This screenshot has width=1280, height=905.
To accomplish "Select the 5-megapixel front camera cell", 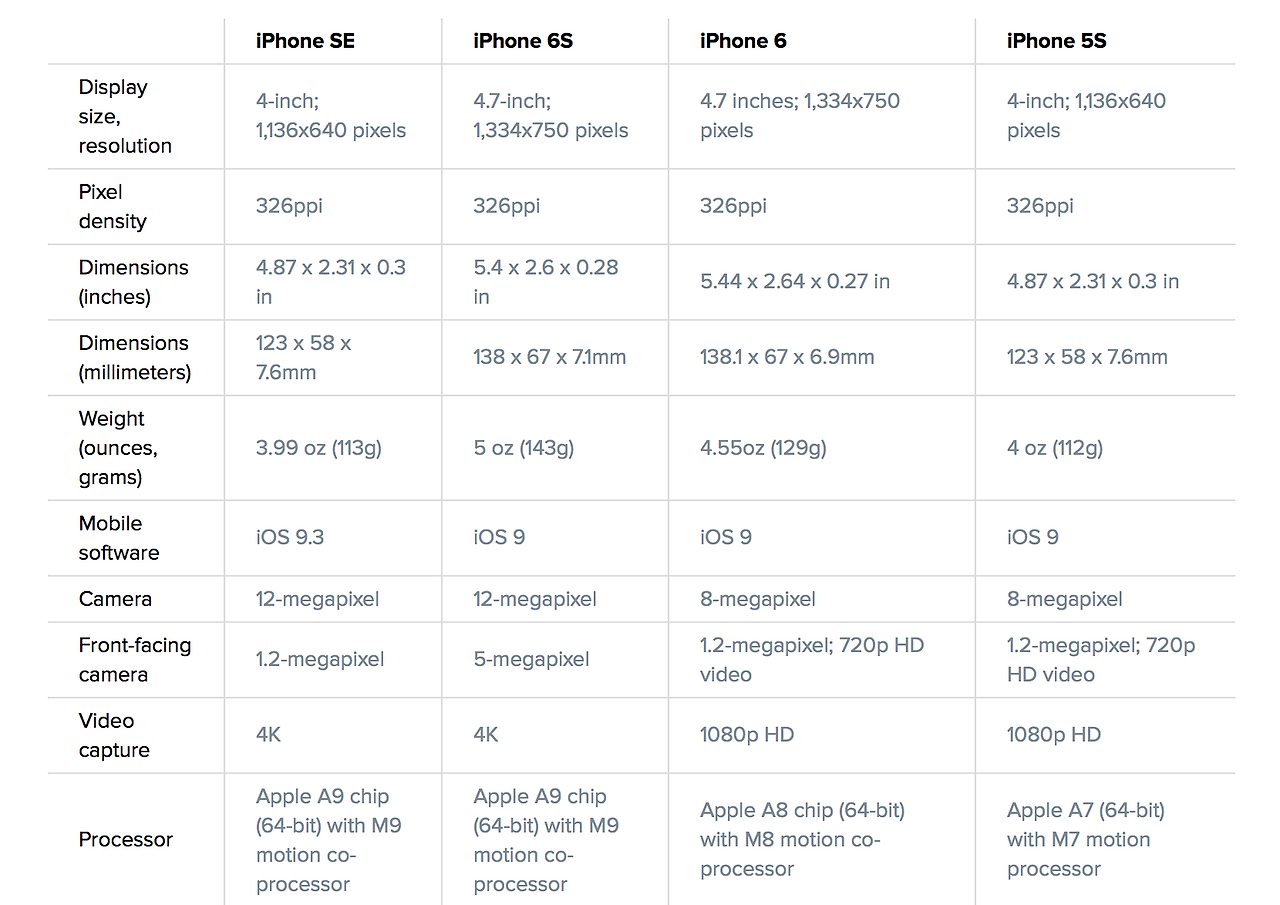I will point(531,659).
